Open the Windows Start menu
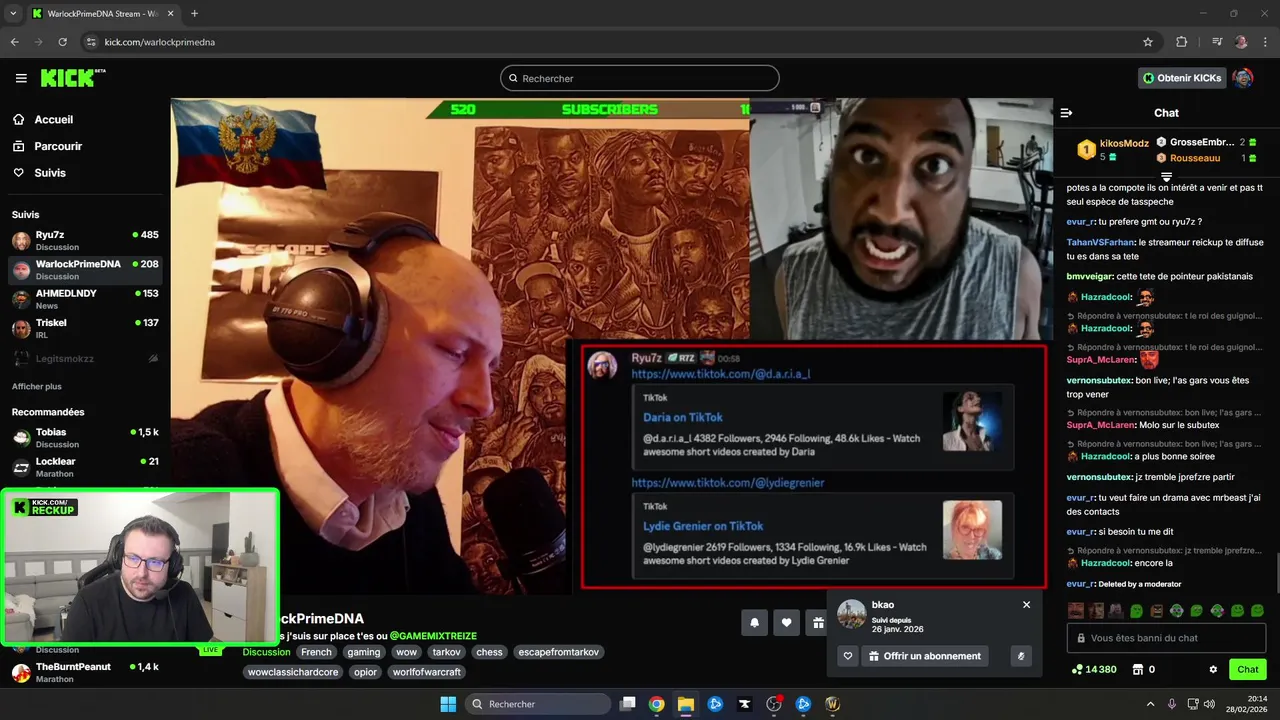The width and height of the screenshot is (1280, 720). (448, 704)
